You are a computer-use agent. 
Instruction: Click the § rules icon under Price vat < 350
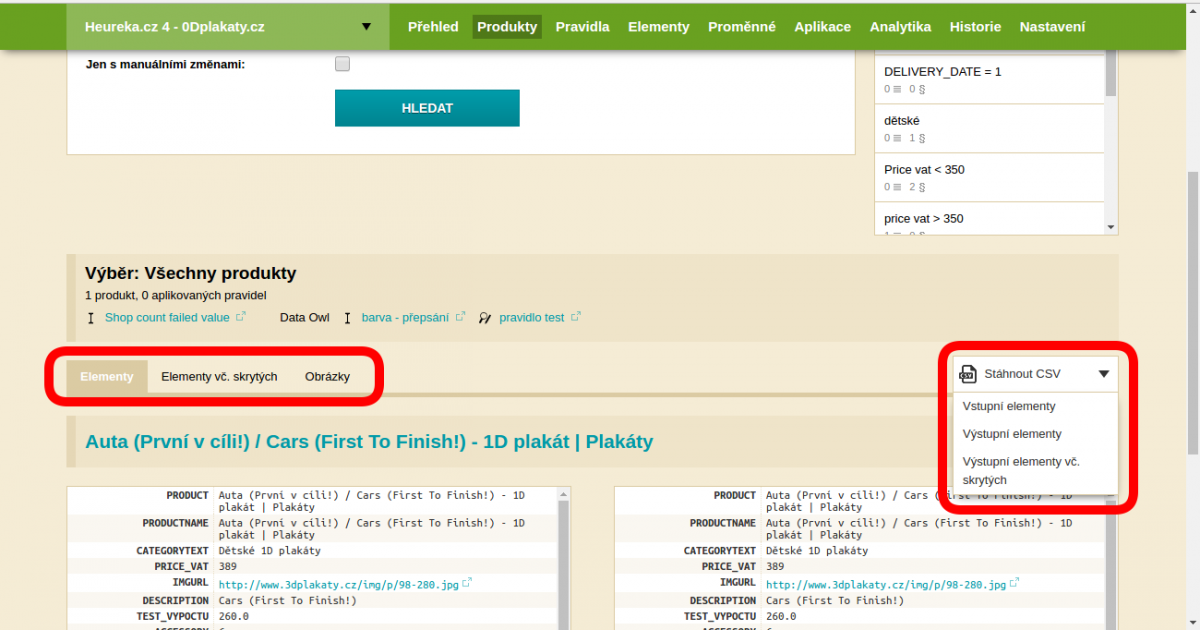(922, 187)
